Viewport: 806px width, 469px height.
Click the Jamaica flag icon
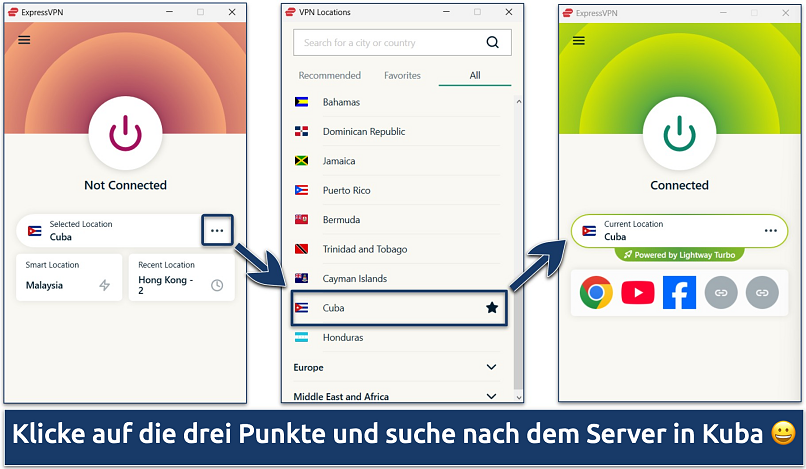pos(301,161)
